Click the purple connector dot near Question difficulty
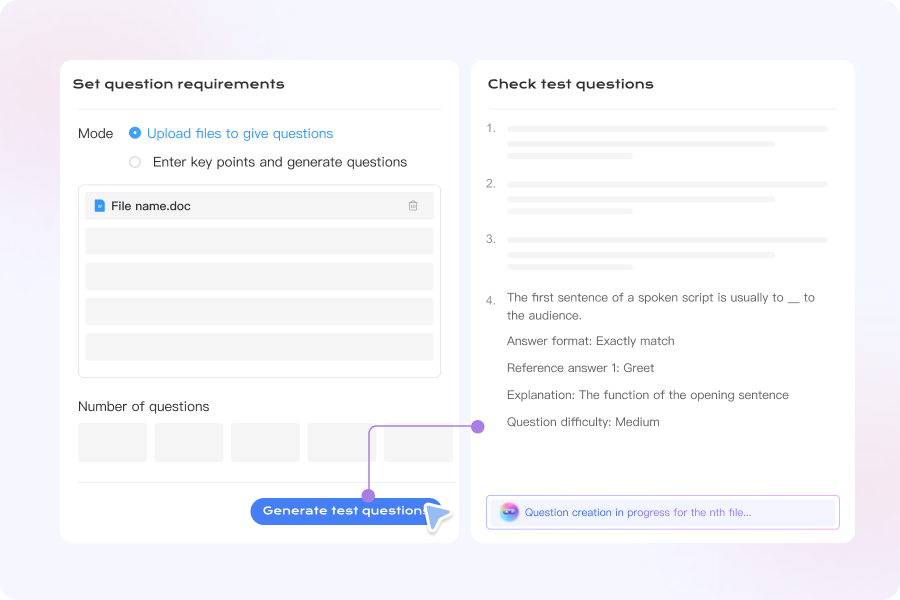Image resolution: width=900 pixels, height=600 pixels. pyautogui.click(x=478, y=427)
